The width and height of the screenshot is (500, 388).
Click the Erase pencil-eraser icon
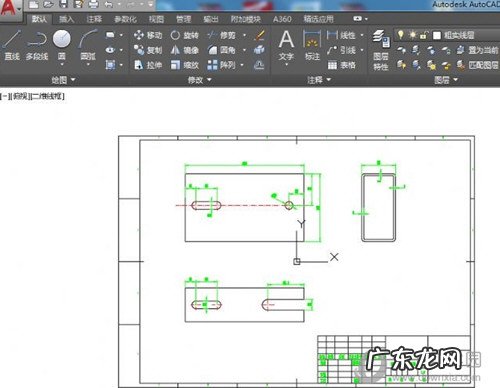[x=259, y=35]
